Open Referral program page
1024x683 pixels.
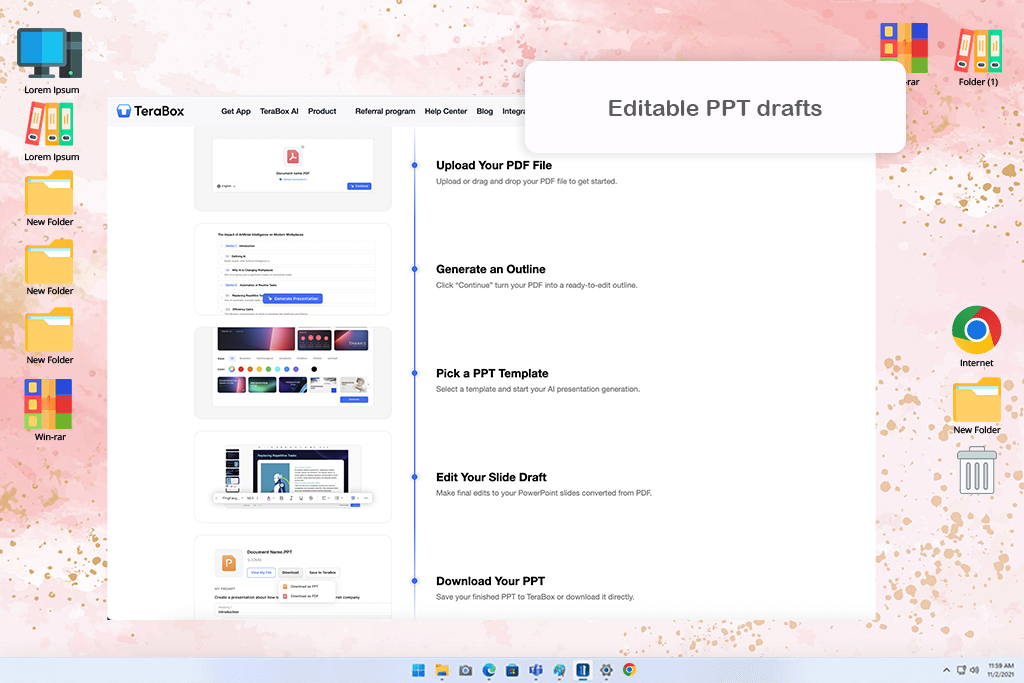[385, 112]
